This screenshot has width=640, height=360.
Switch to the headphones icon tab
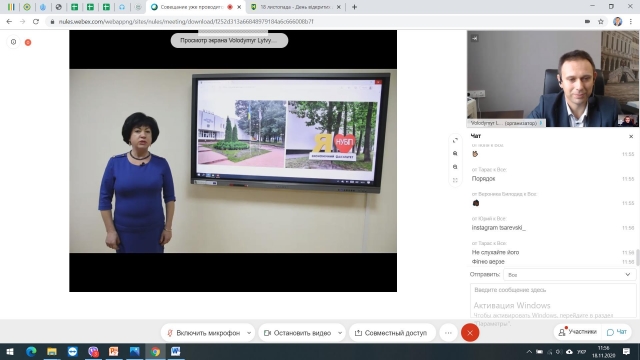point(122,7)
